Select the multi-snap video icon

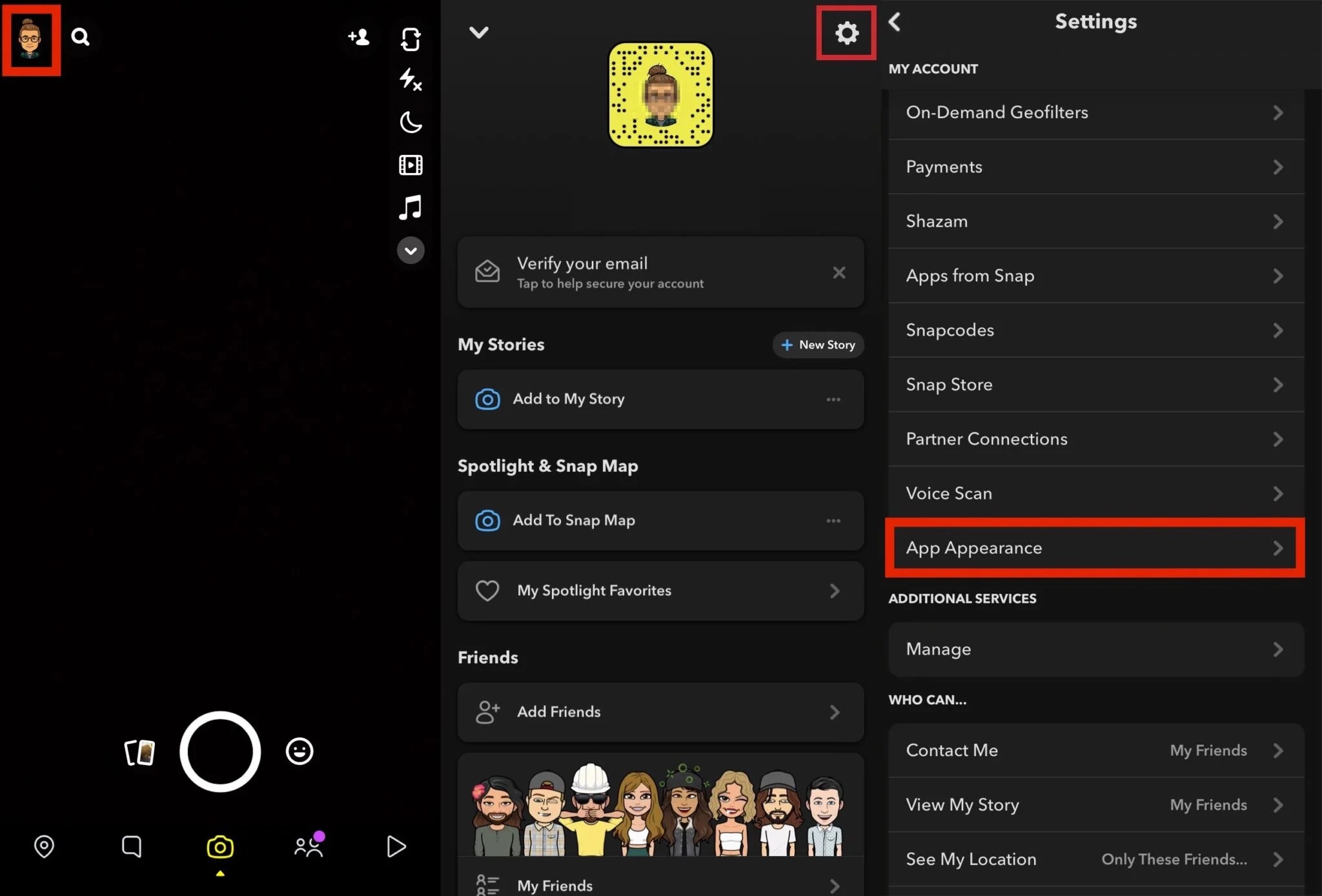coord(411,165)
